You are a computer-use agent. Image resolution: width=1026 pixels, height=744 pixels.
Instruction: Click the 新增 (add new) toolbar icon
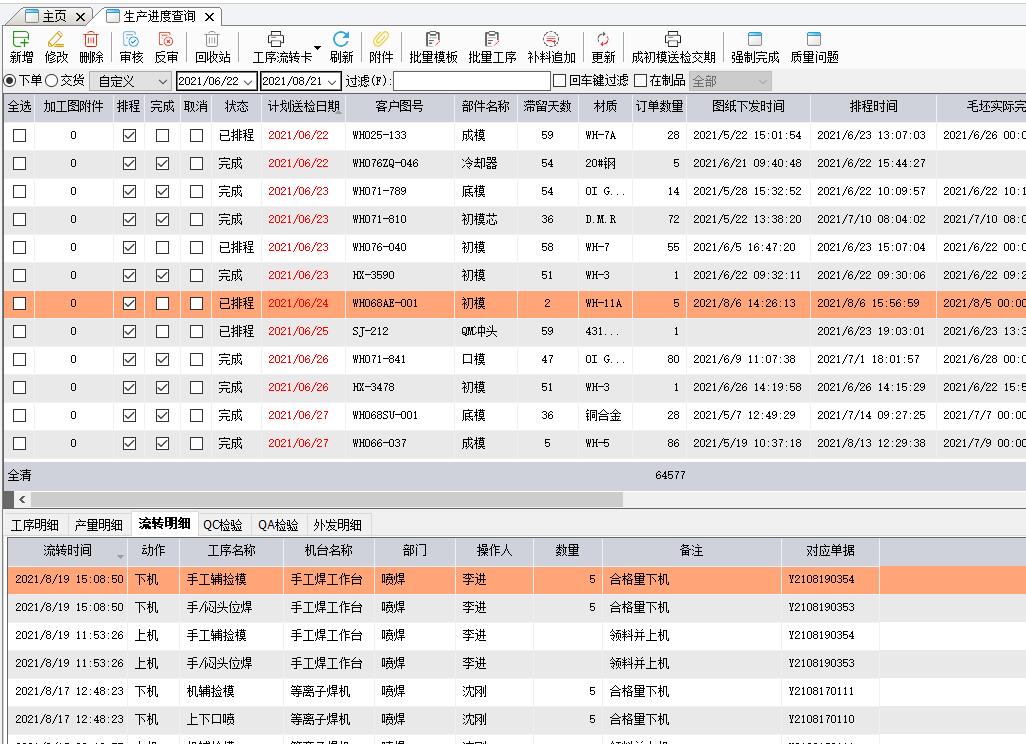click(21, 40)
